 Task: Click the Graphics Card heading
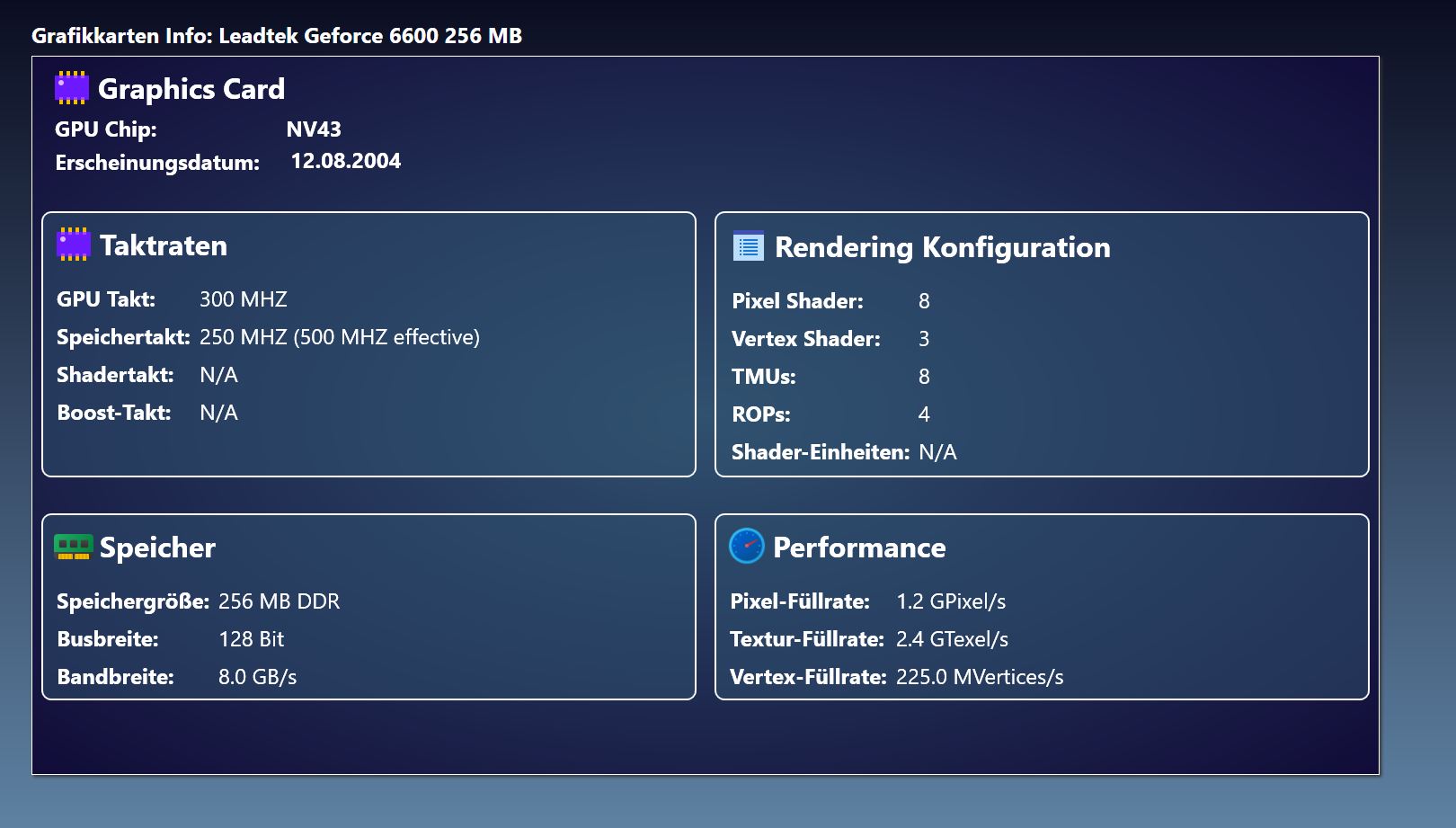point(191,89)
